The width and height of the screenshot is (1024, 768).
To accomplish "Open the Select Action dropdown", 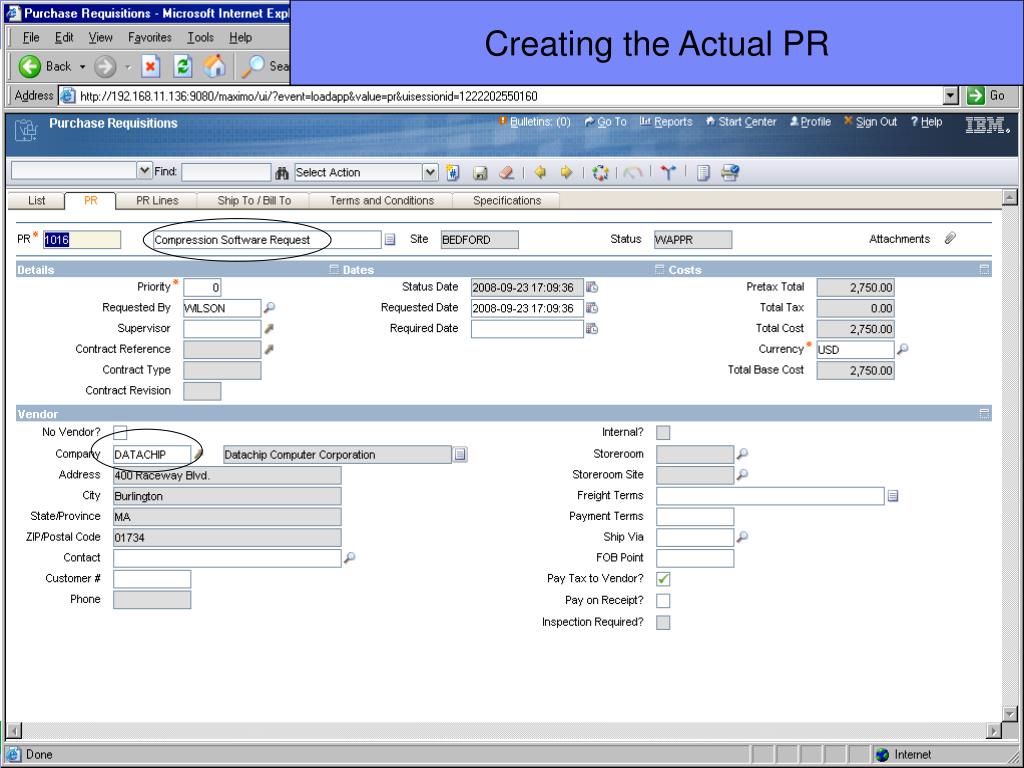I will click(x=430, y=172).
